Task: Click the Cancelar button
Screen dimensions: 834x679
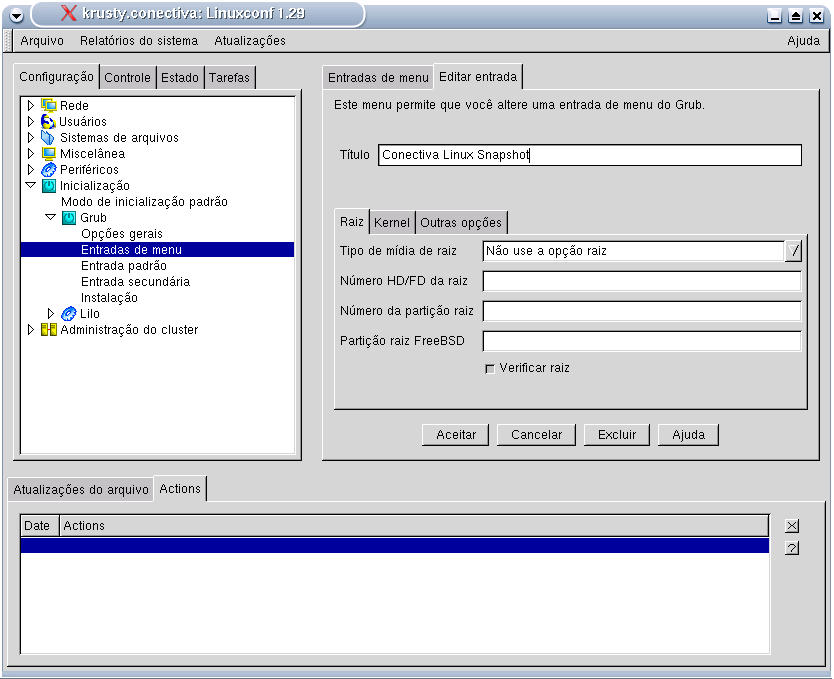Action: pyautogui.click(x=536, y=435)
